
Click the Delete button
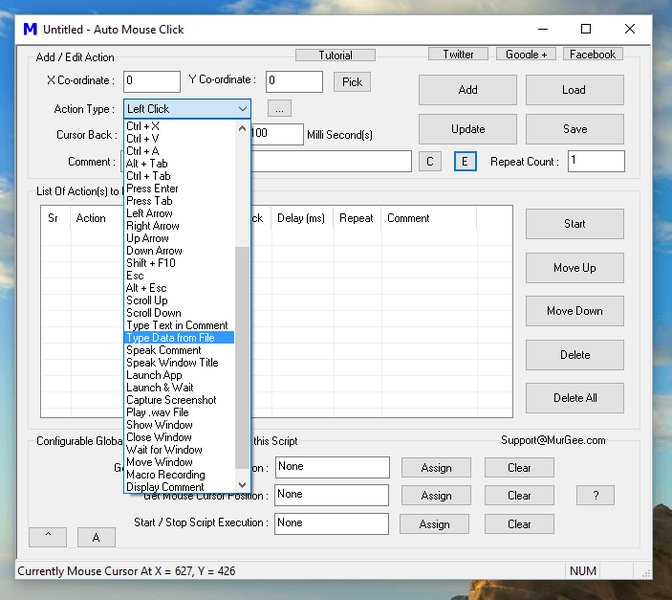coord(574,355)
